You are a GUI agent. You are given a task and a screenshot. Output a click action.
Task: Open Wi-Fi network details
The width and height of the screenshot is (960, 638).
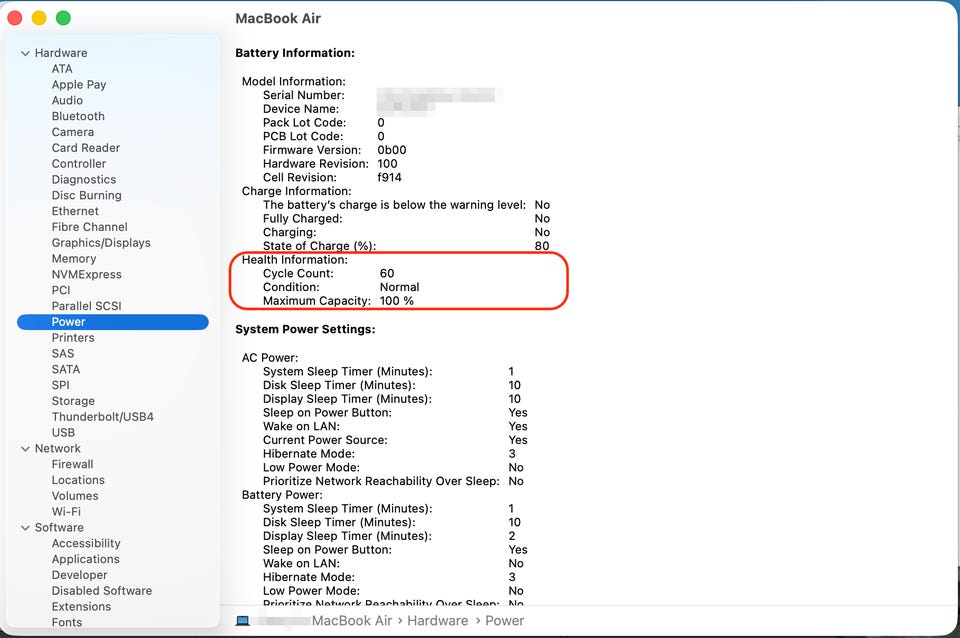point(66,512)
